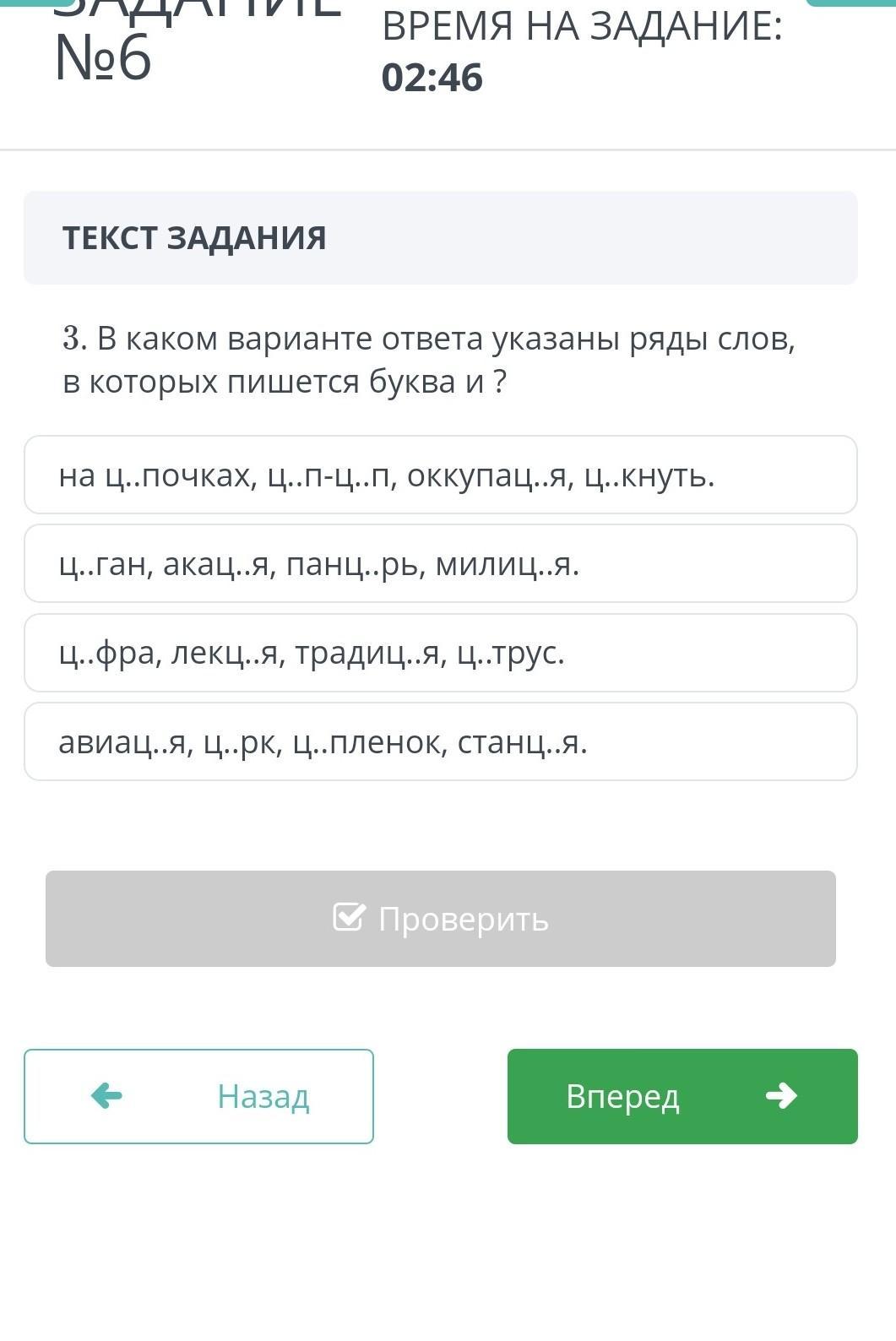Click the word милиц..я in second option
The height and width of the screenshot is (1341, 896).
[x=507, y=564]
